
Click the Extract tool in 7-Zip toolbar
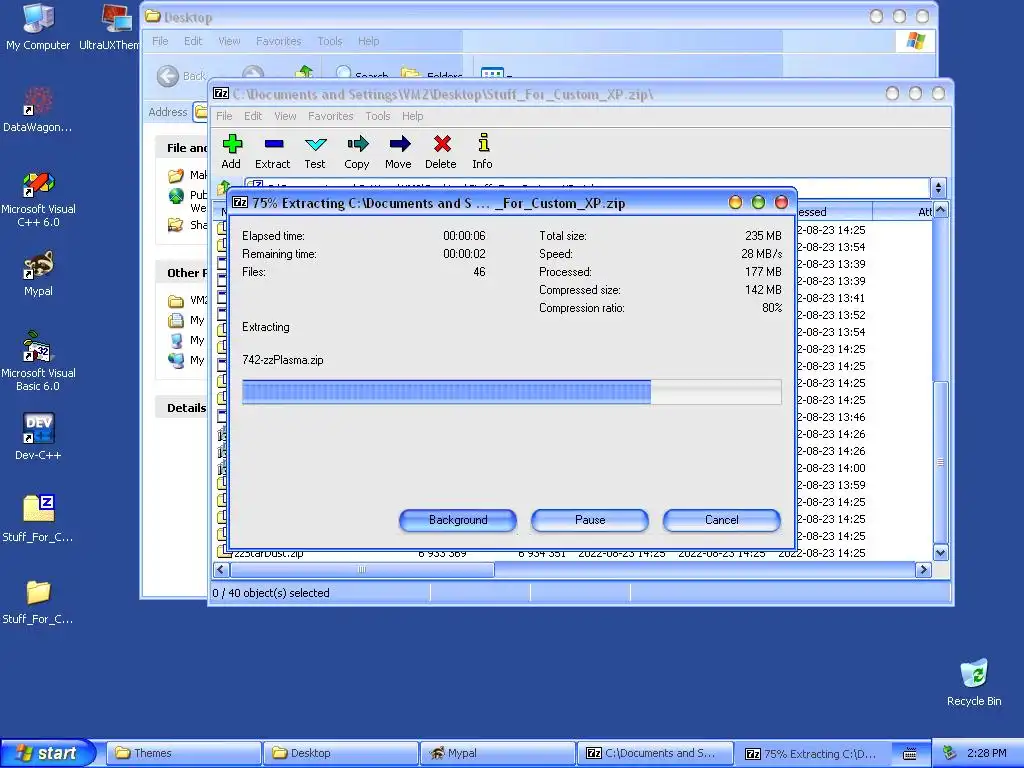[x=272, y=152]
